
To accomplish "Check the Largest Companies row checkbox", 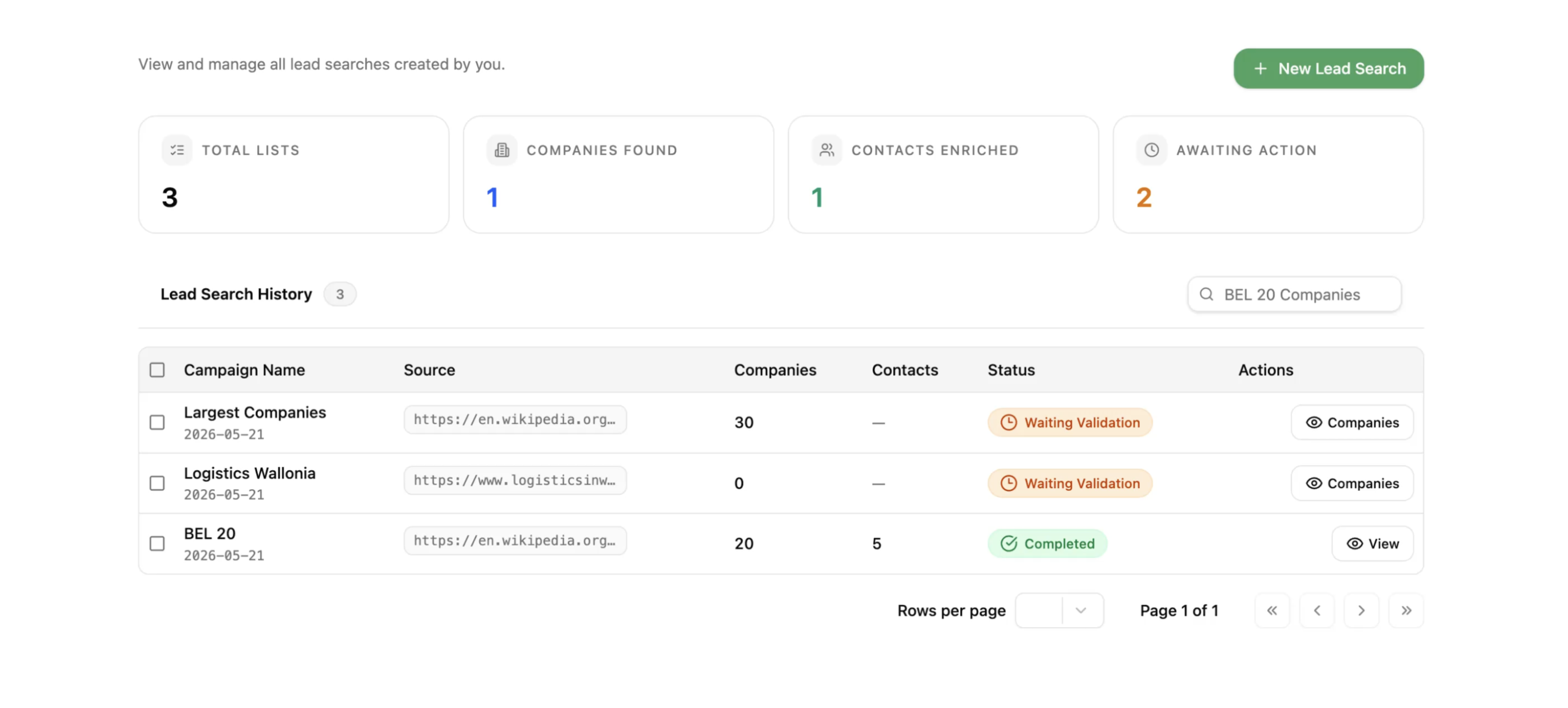I will (157, 422).
